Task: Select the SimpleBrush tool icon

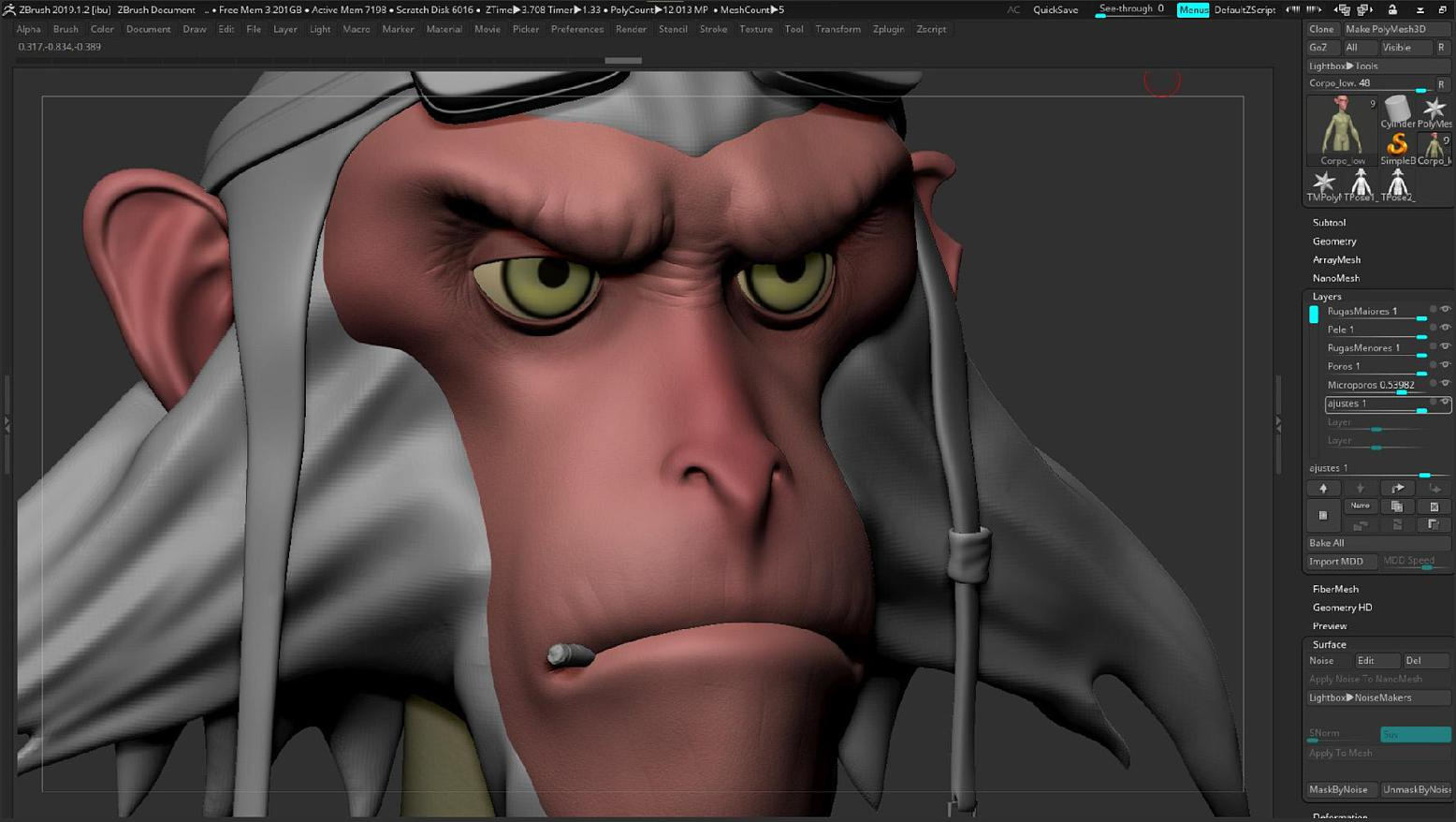Action: tap(1397, 148)
